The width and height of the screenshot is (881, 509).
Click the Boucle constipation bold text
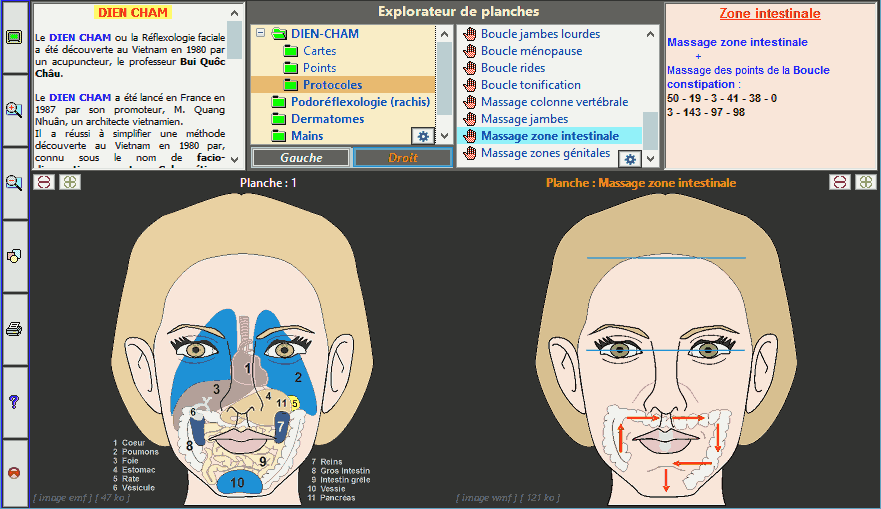point(748,77)
